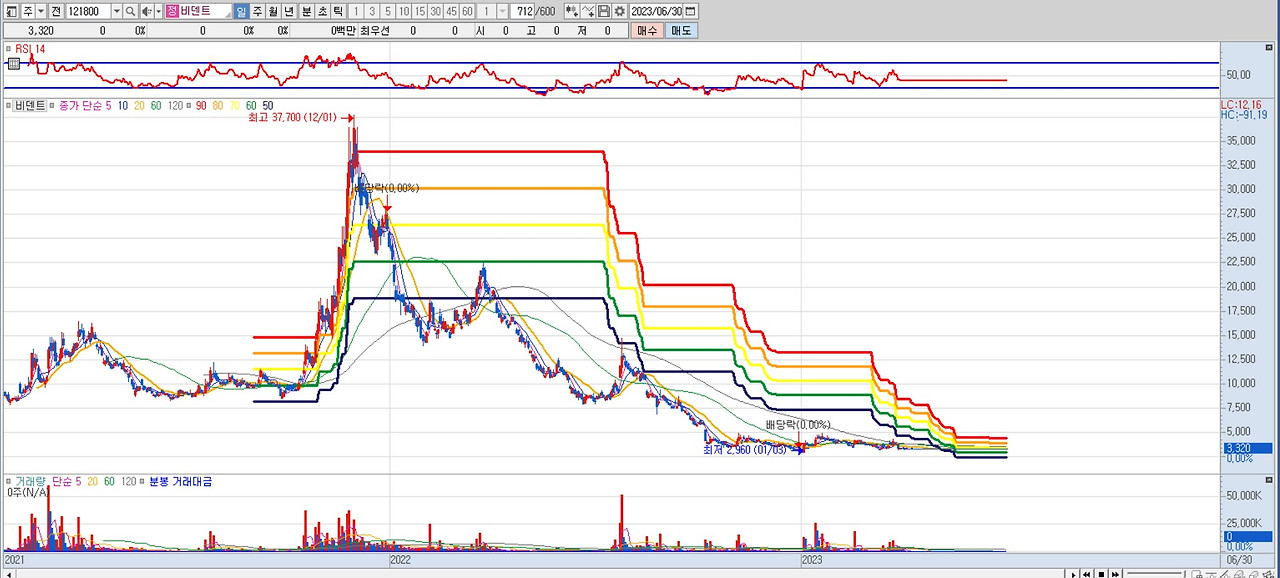Click the 전 button in toolbar
Screen dimensions: 1280x578
(56, 11)
